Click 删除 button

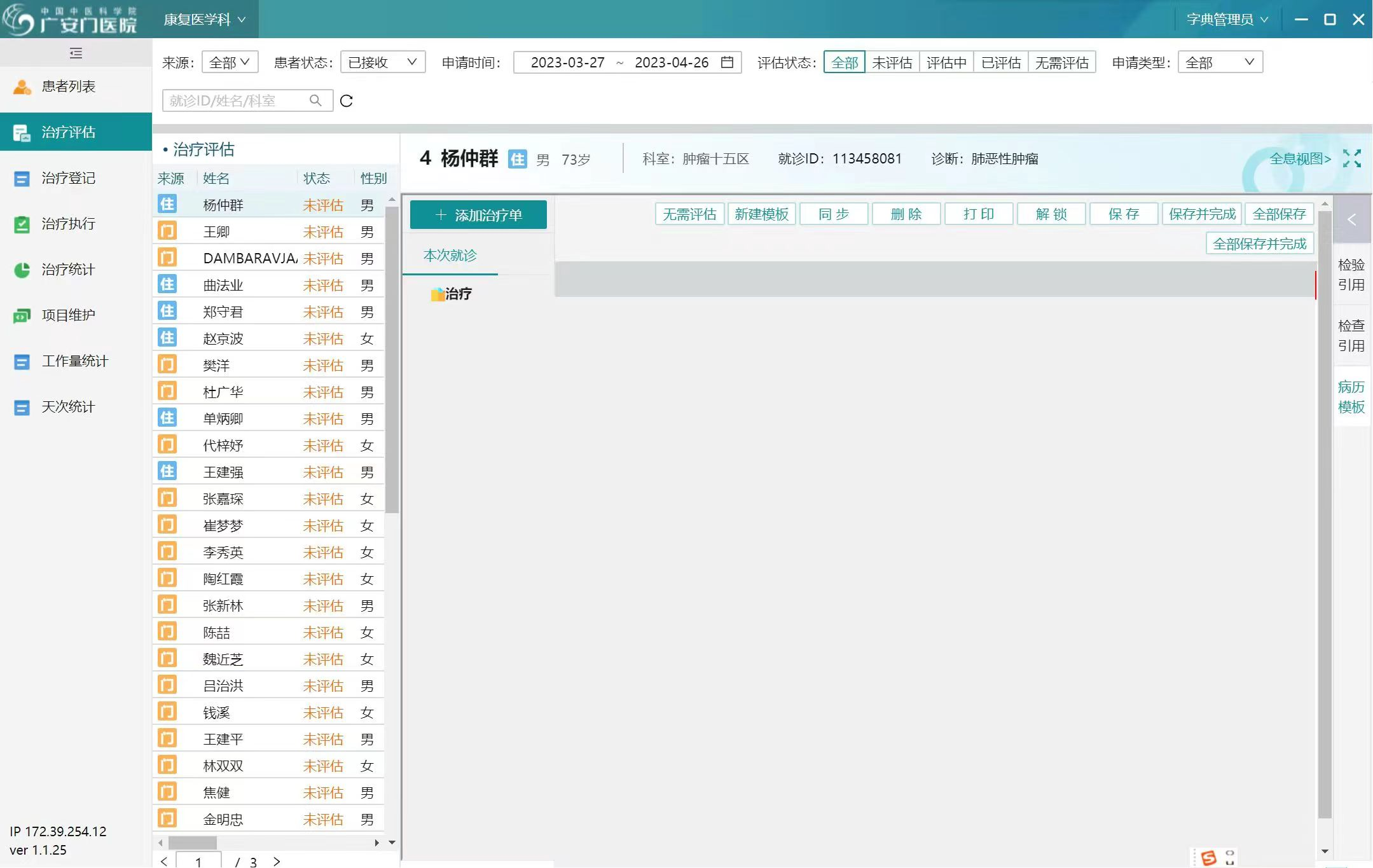pyautogui.click(x=906, y=214)
